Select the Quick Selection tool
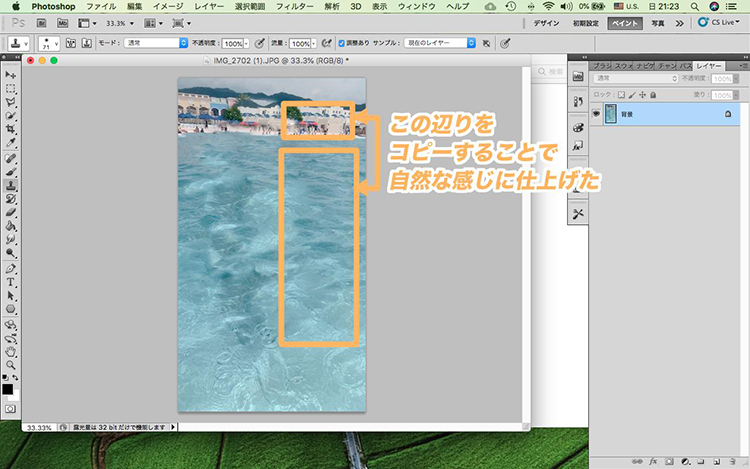The width and height of the screenshot is (750, 469). (11, 116)
